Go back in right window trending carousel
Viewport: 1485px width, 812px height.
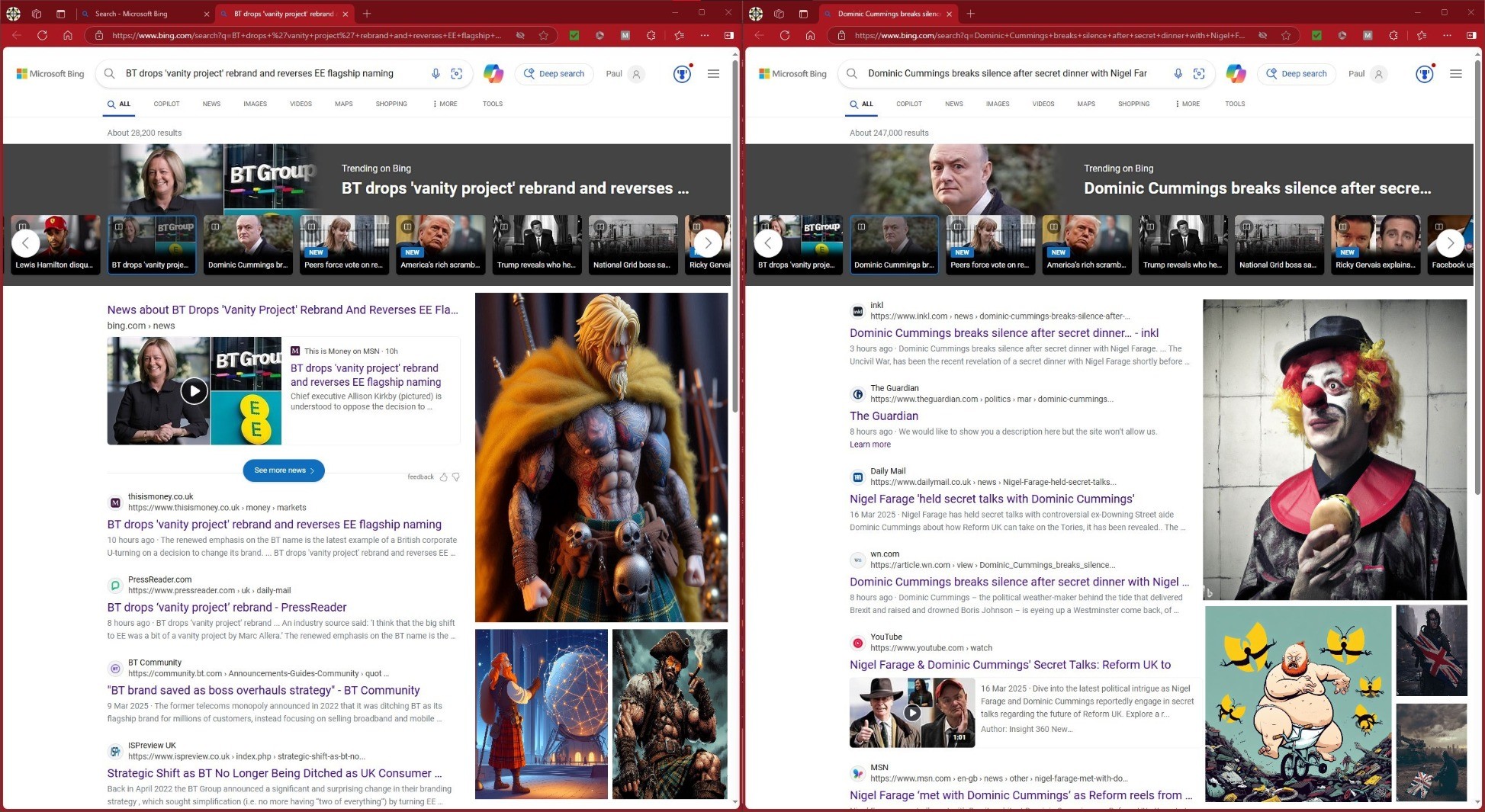[768, 243]
